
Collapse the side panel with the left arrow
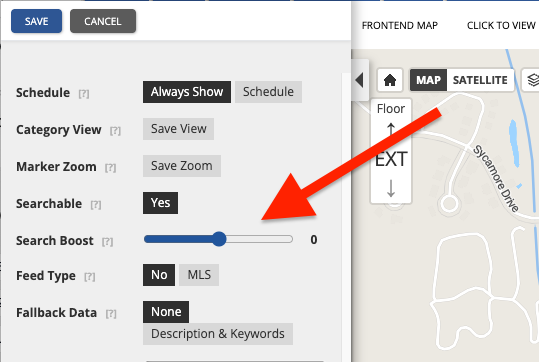tap(360, 80)
